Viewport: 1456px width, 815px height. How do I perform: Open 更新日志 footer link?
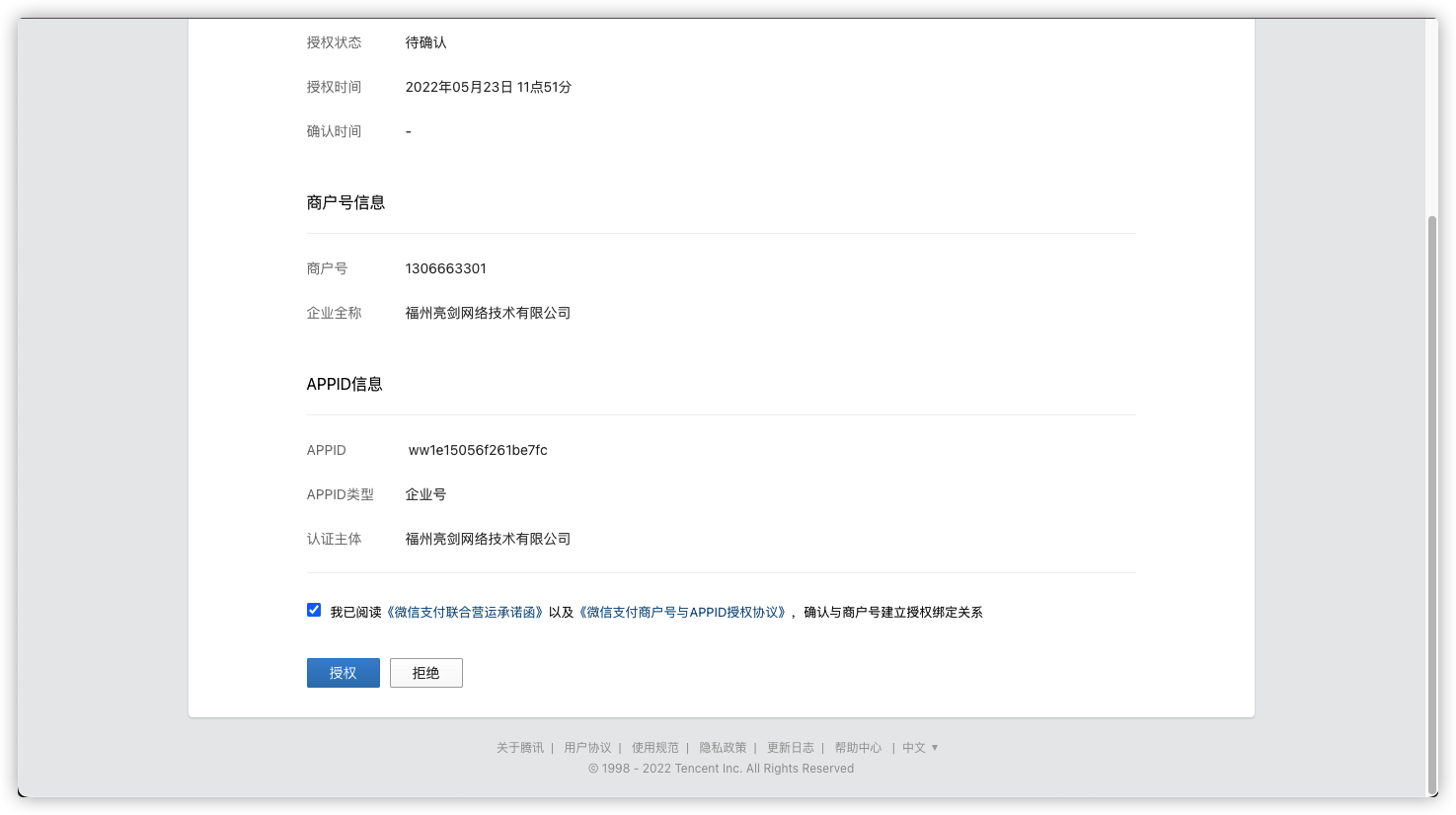coord(791,748)
